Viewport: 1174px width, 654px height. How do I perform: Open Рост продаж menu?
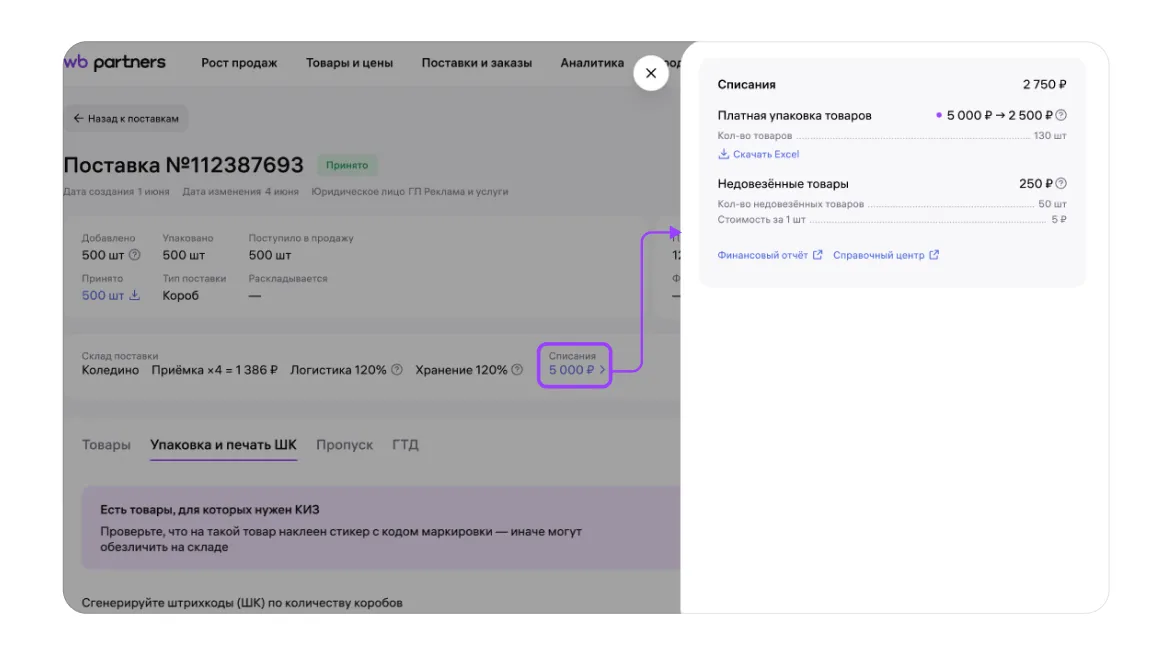pos(239,63)
